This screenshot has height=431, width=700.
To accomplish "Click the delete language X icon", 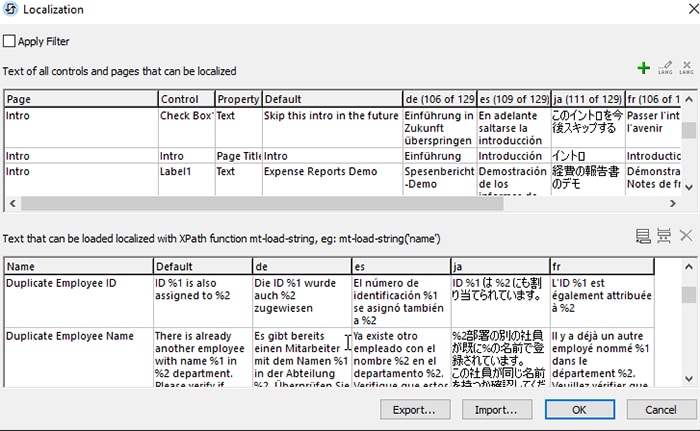I will 686,68.
